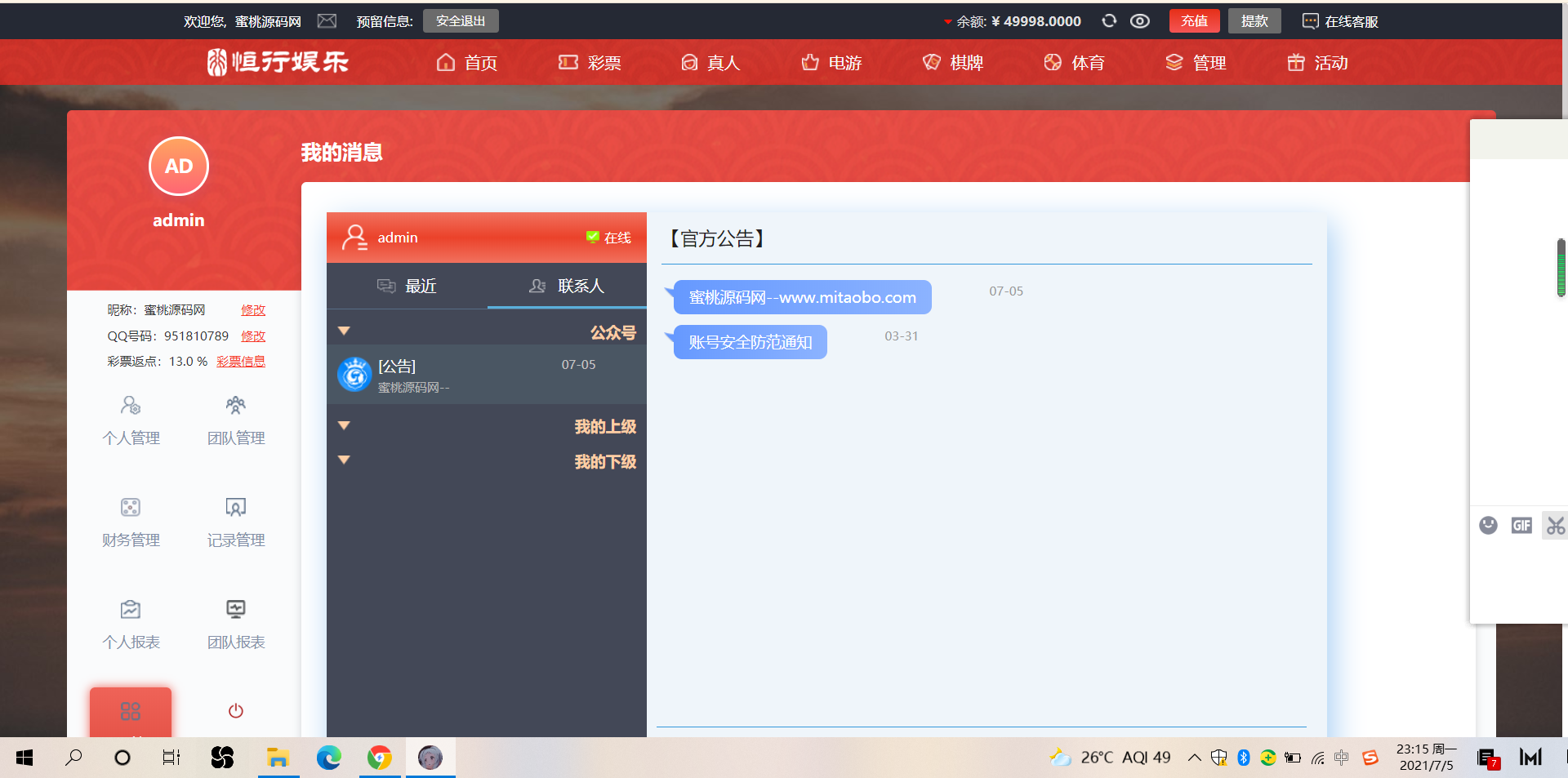Collapse the 公众号 contact group
This screenshot has width=1568, height=778.
tap(344, 331)
